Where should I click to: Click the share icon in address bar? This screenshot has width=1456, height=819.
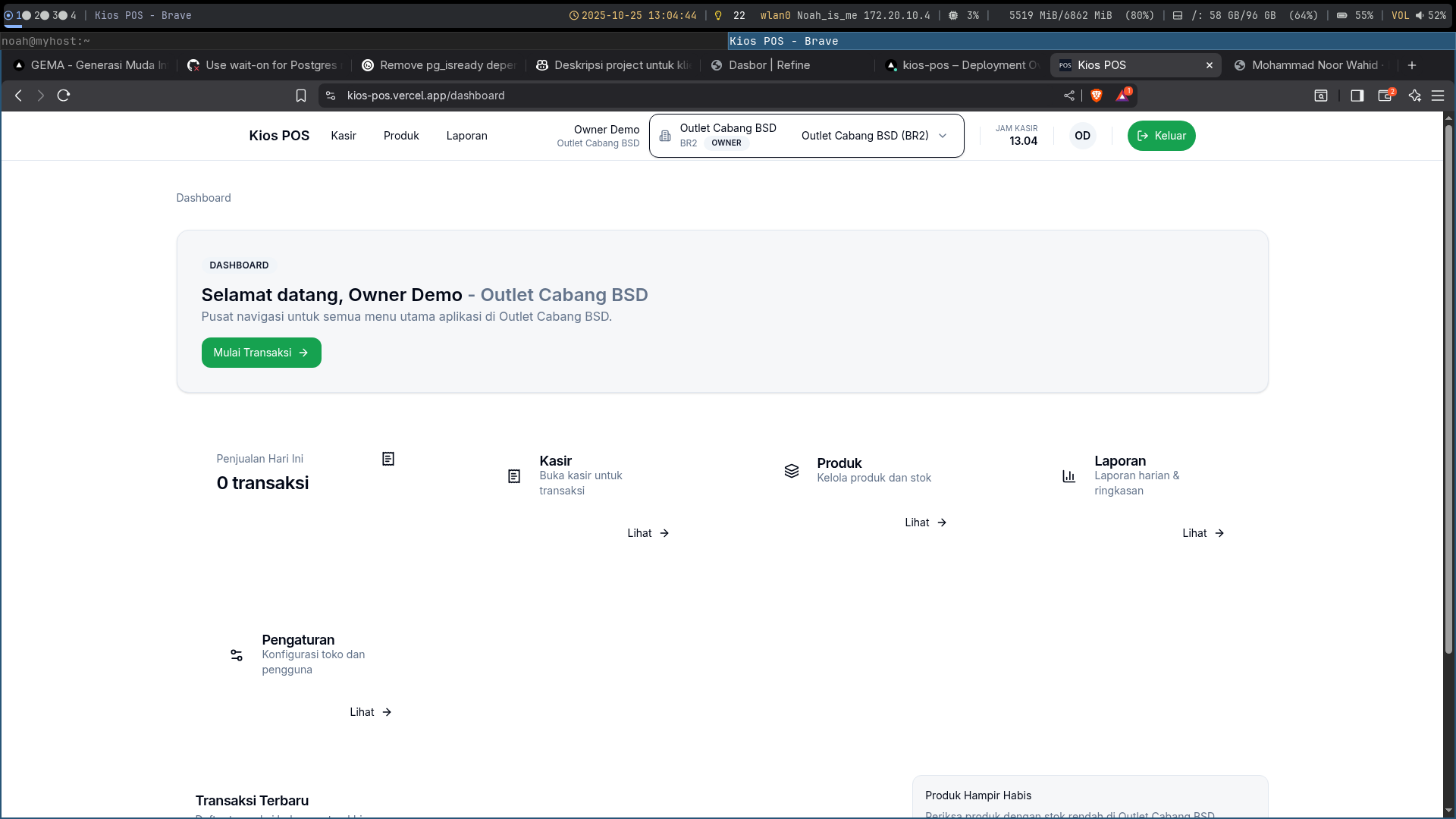click(x=1069, y=96)
